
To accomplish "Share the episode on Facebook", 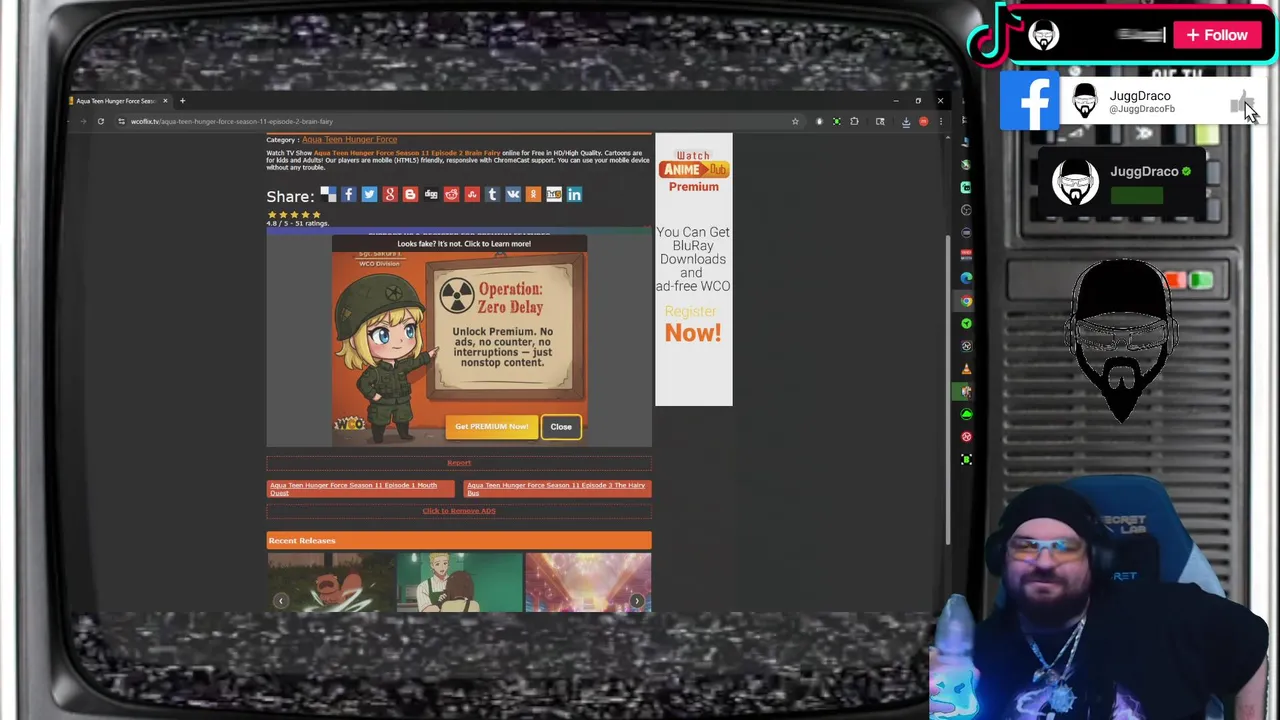I will (348, 195).
